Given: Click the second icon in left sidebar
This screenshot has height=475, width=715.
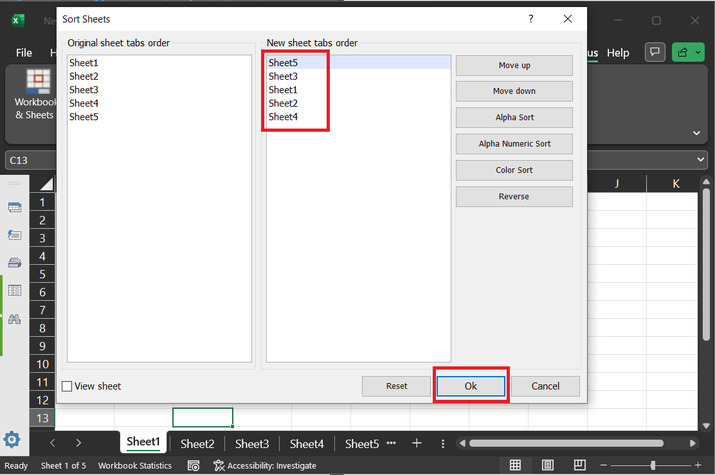Looking at the screenshot, I should point(15,235).
